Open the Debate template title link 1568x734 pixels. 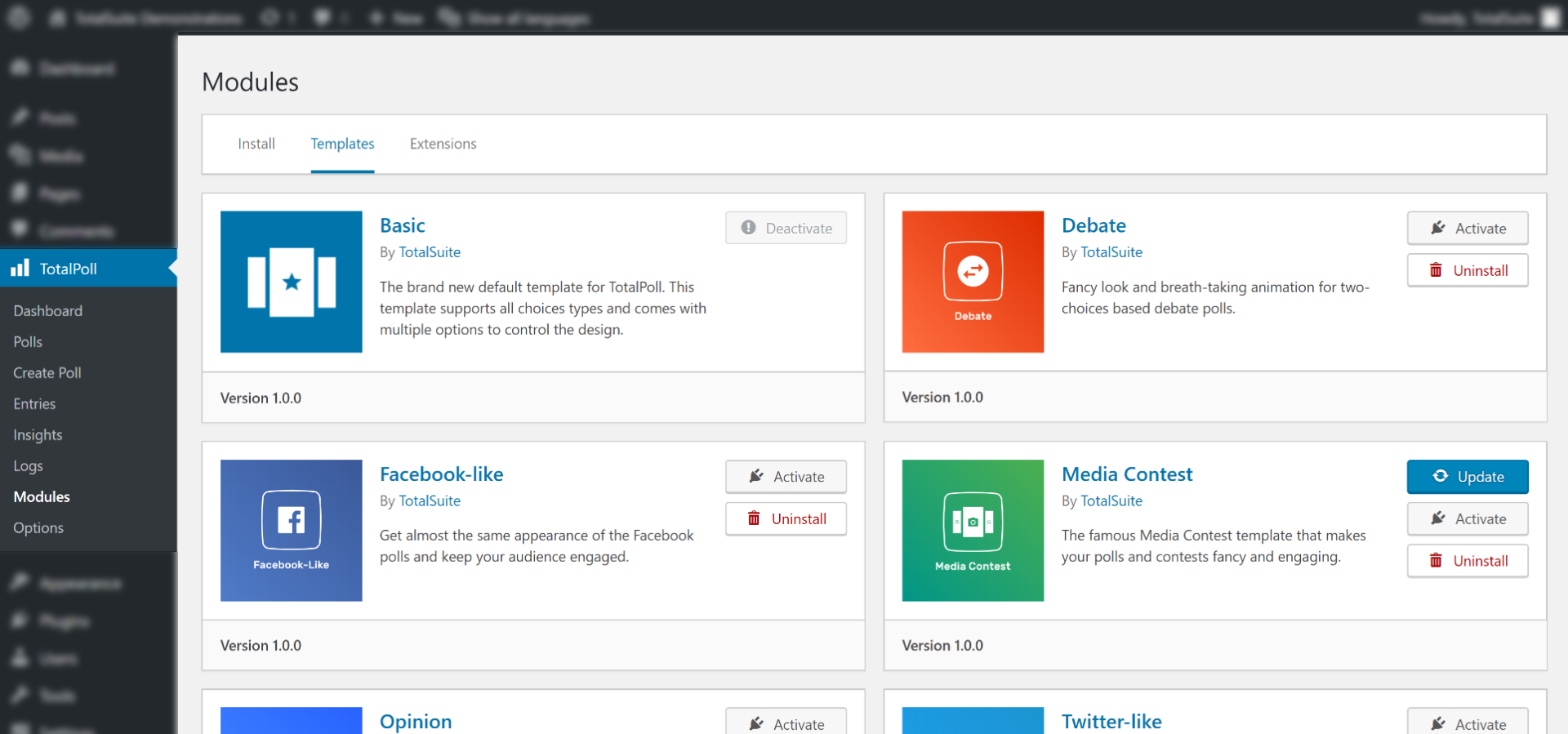pyautogui.click(x=1094, y=225)
